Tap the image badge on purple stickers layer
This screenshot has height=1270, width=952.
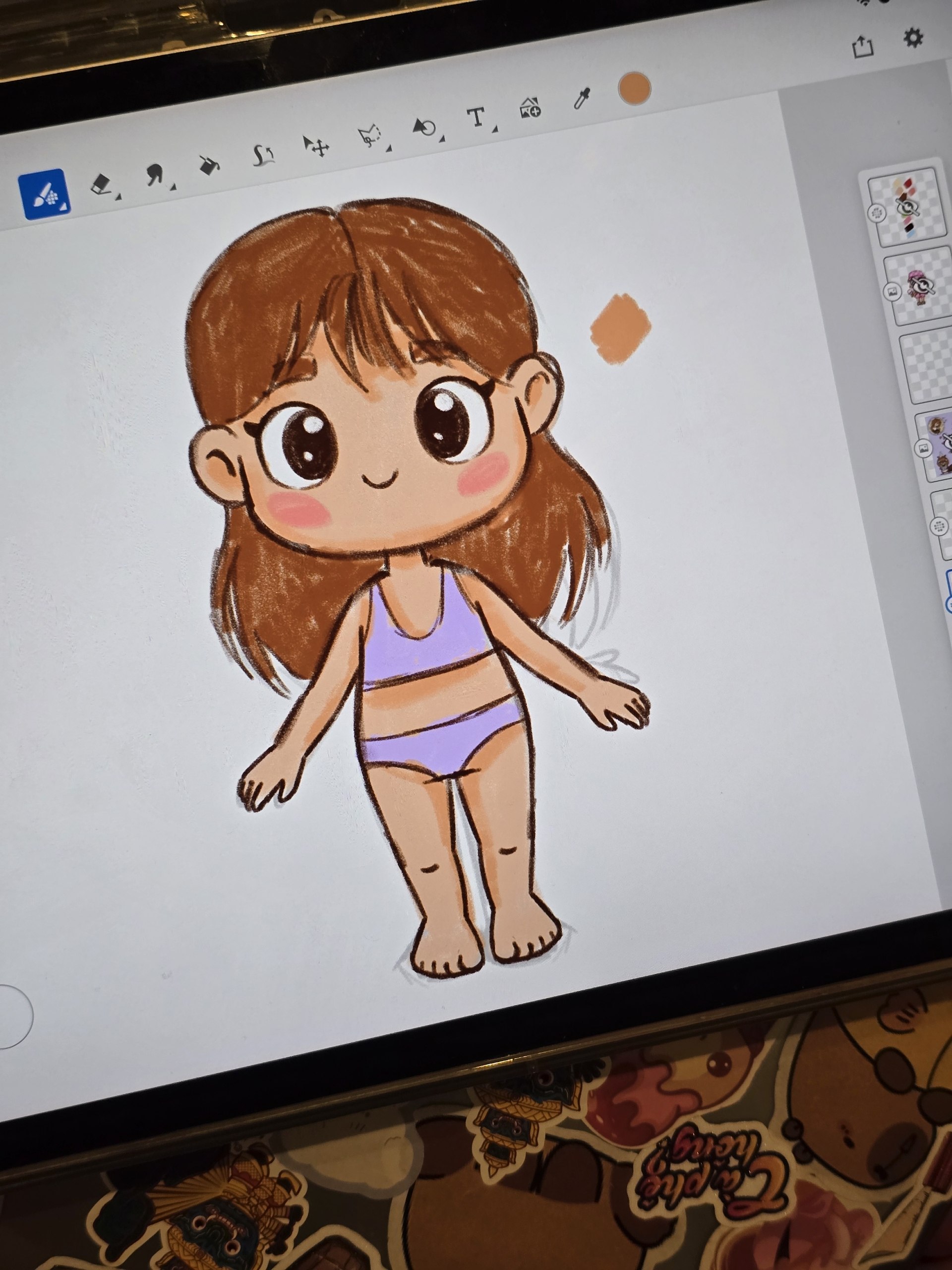(923, 448)
